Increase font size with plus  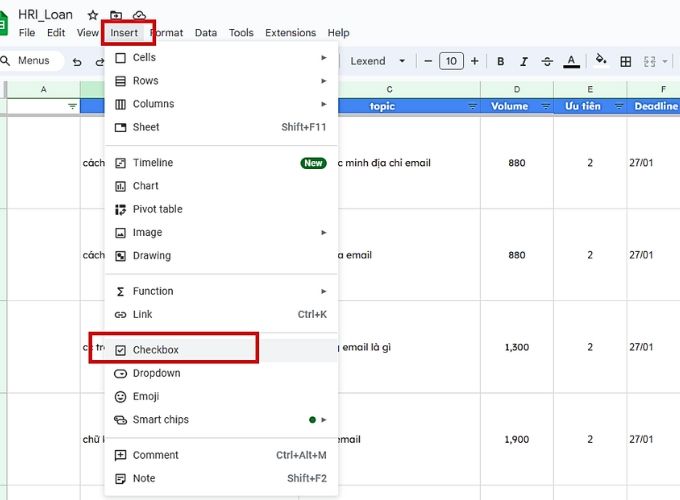(474, 61)
